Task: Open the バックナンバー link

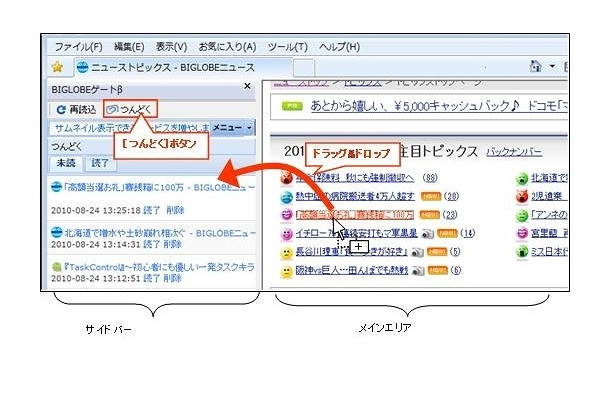Action: pyautogui.click(x=514, y=152)
